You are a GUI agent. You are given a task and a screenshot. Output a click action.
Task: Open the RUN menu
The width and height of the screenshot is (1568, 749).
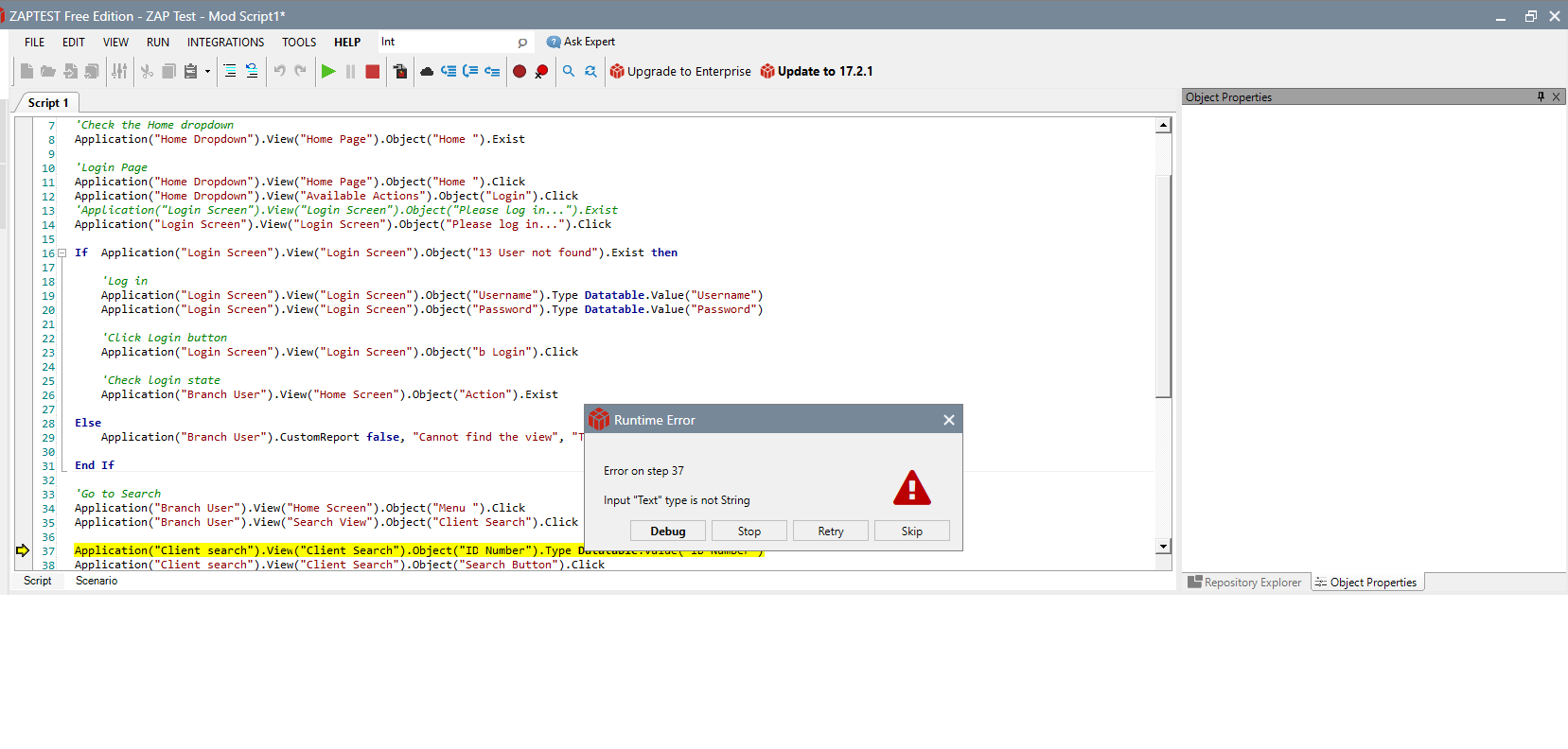(158, 43)
